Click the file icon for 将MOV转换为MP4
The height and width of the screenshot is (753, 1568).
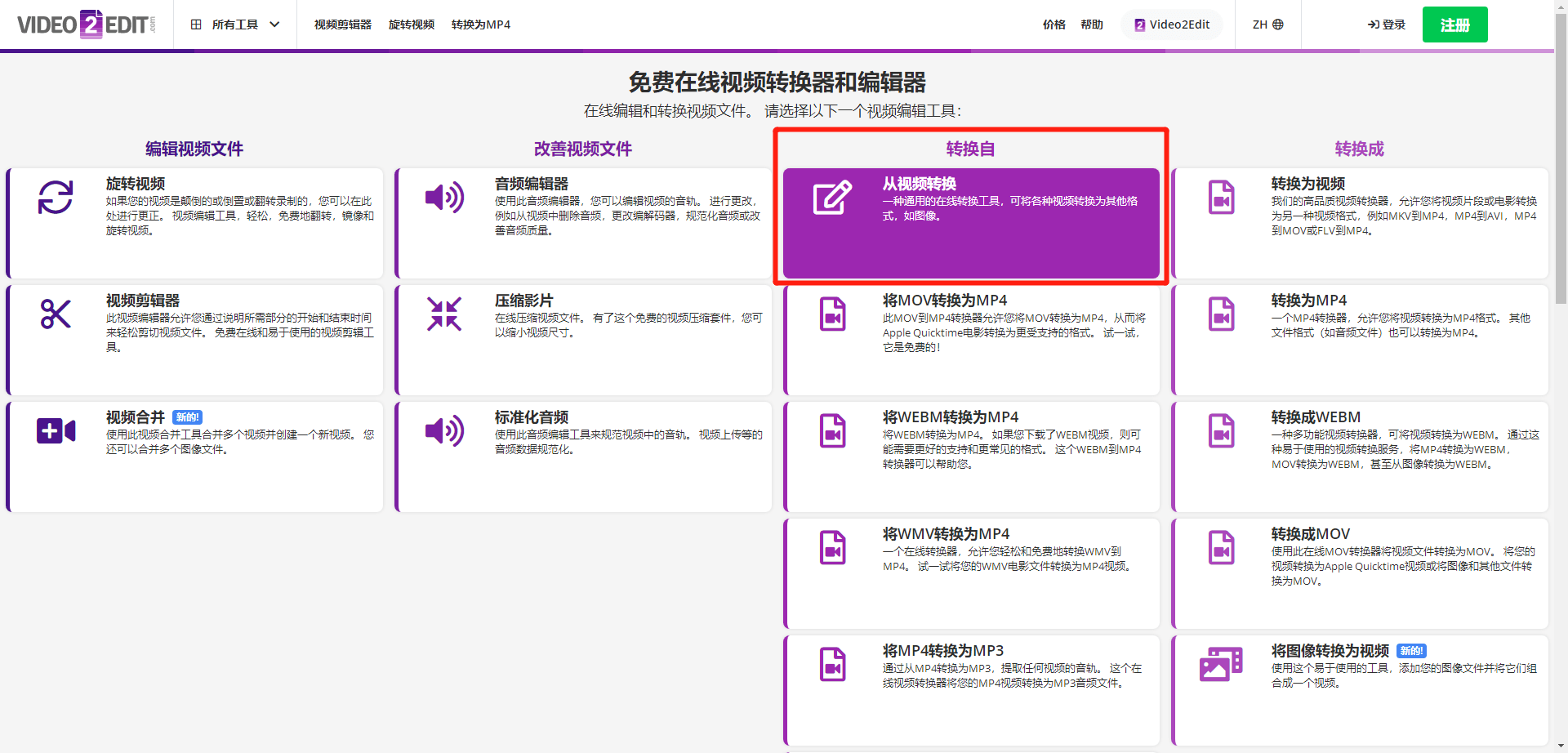tap(833, 314)
